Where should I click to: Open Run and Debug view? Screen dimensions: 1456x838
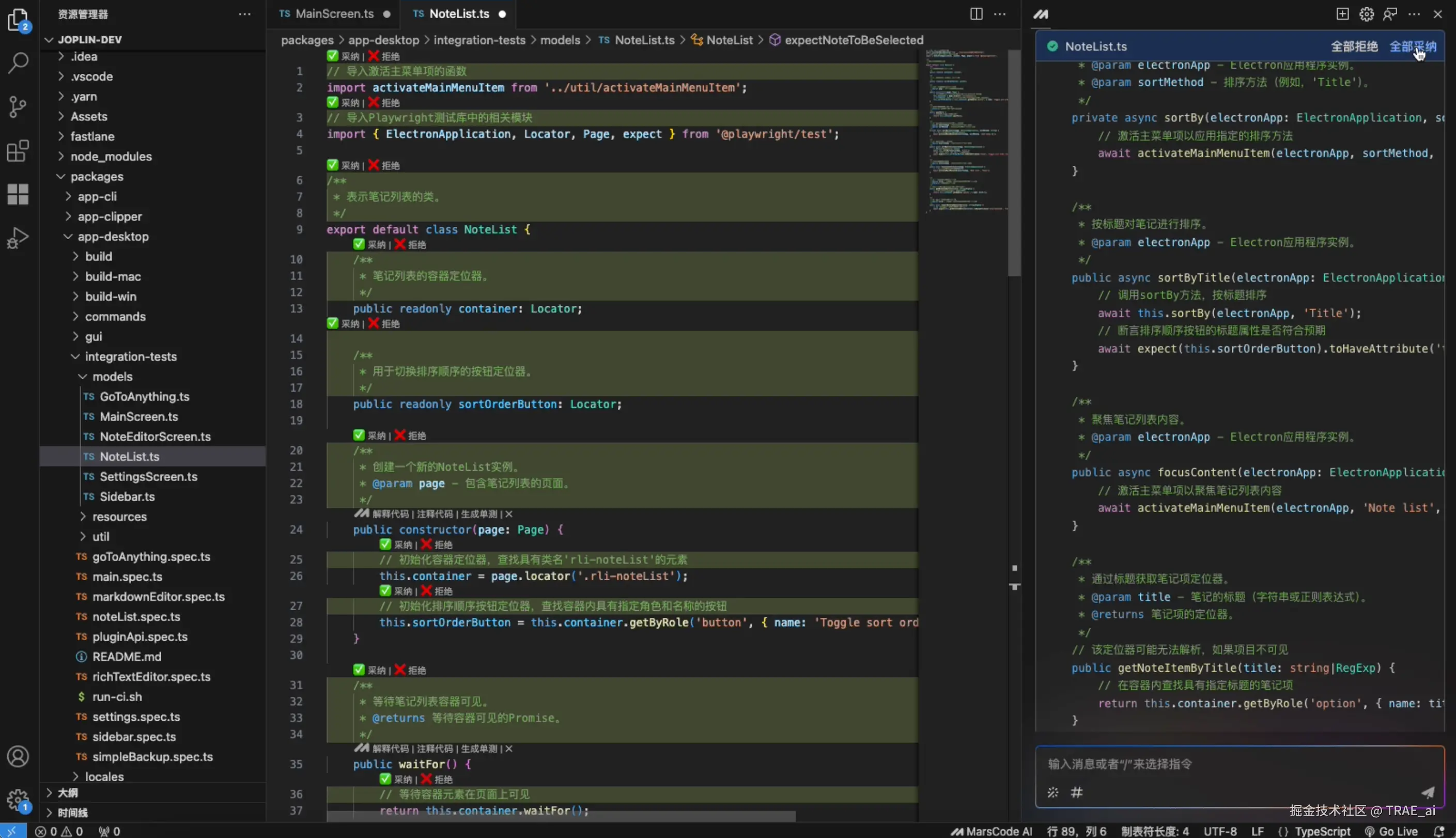click(18, 238)
